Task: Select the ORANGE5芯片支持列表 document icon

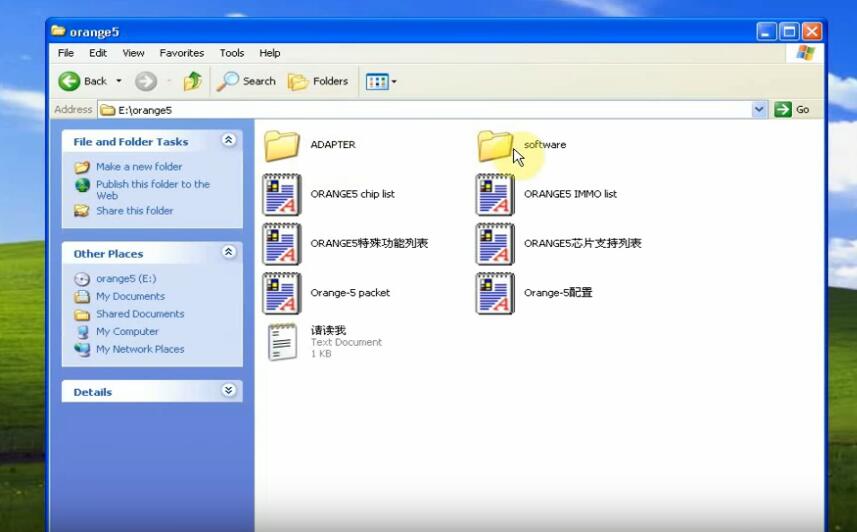Action: [495, 244]
